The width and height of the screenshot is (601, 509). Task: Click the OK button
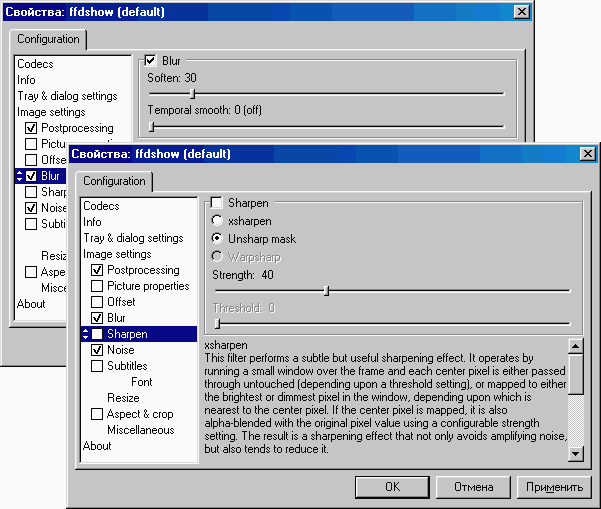click(392, 487)
